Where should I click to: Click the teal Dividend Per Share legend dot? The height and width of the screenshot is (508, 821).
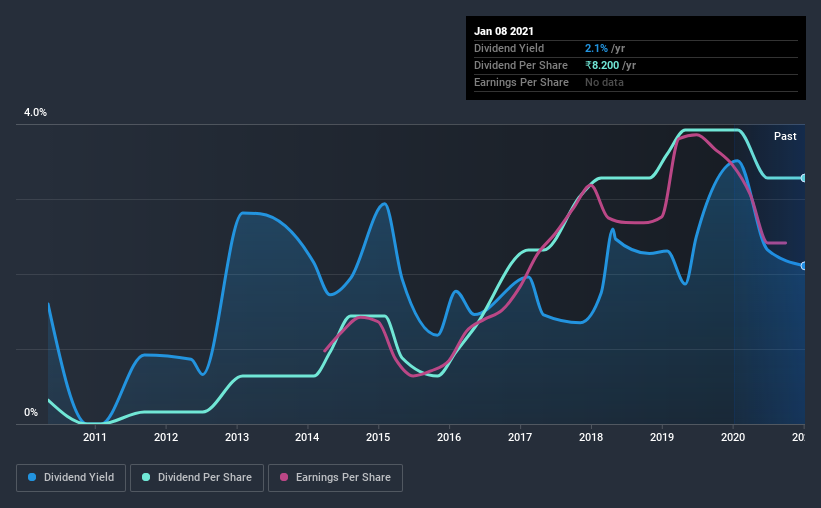tap(146, 477)
